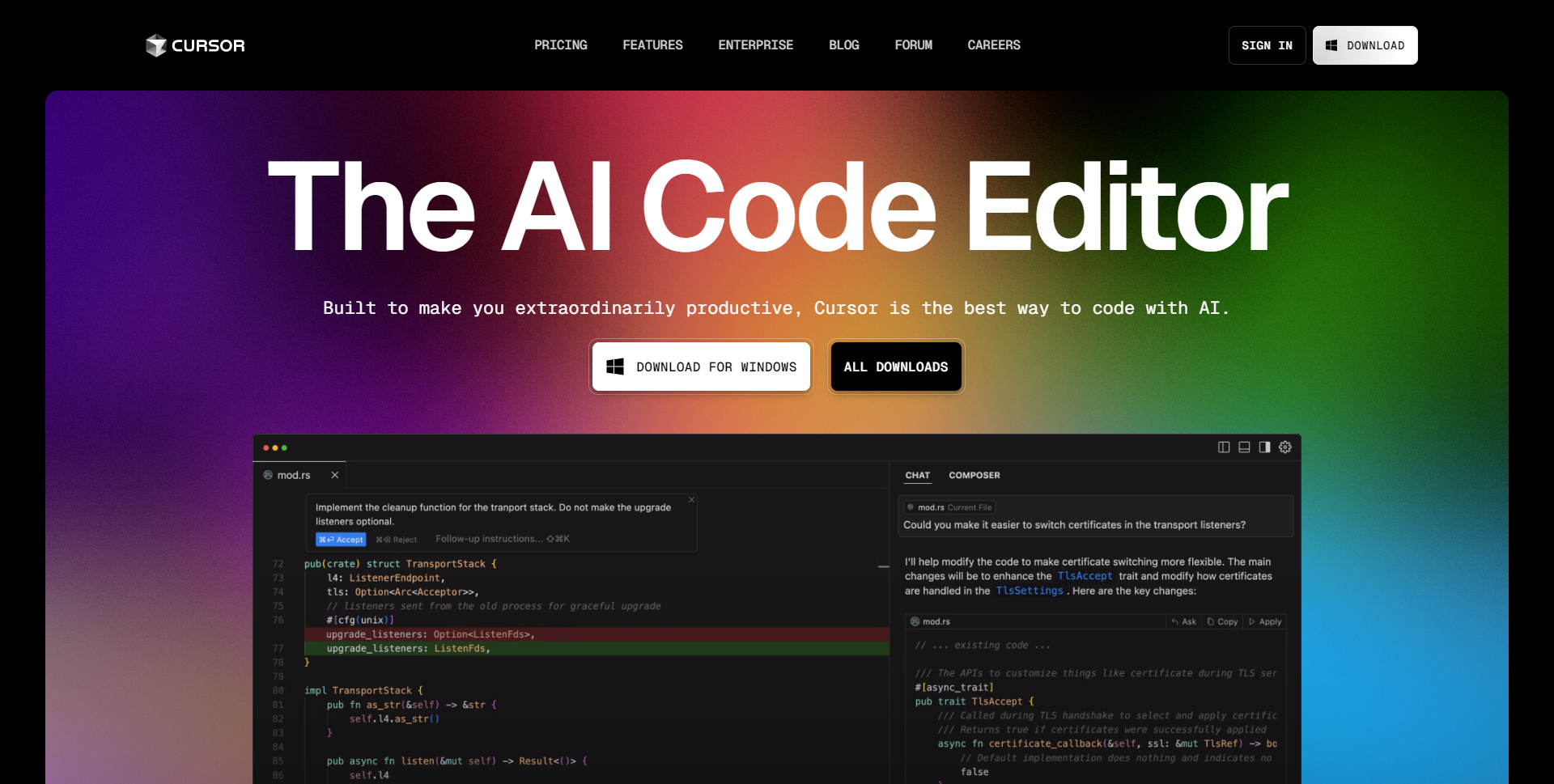Open the Features page

point(652,45)
